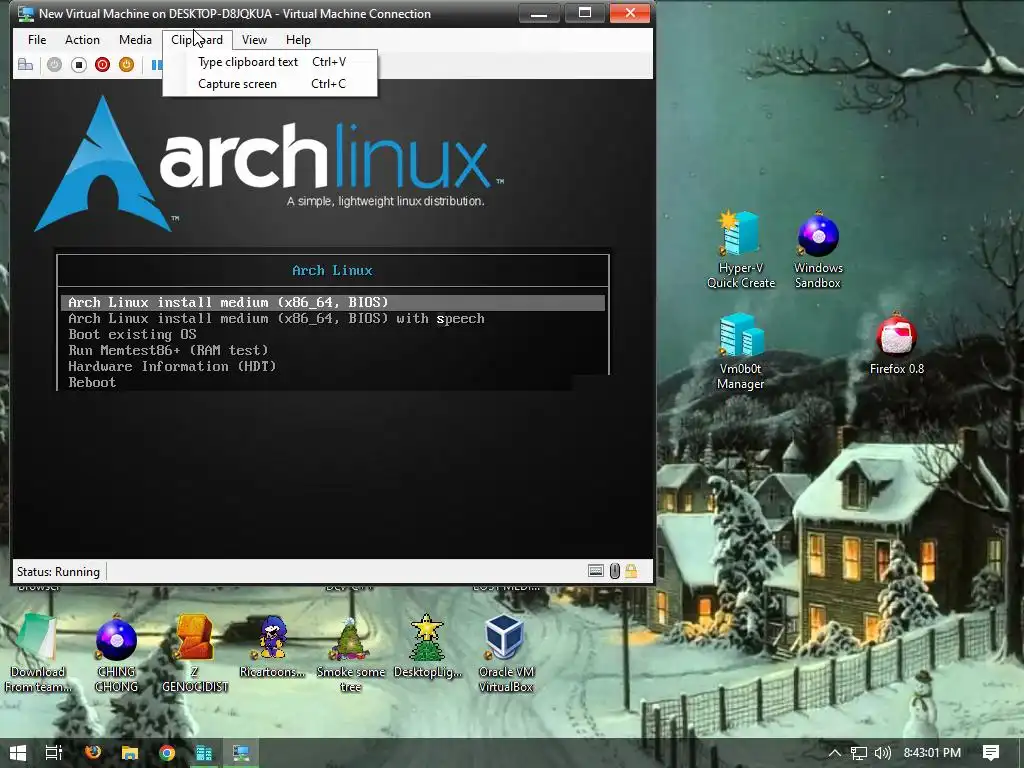Maximize the Virtual Machine Connection window
This screenshot has width=1024, height=768.
pyautogui.click(x=584, y=13)
